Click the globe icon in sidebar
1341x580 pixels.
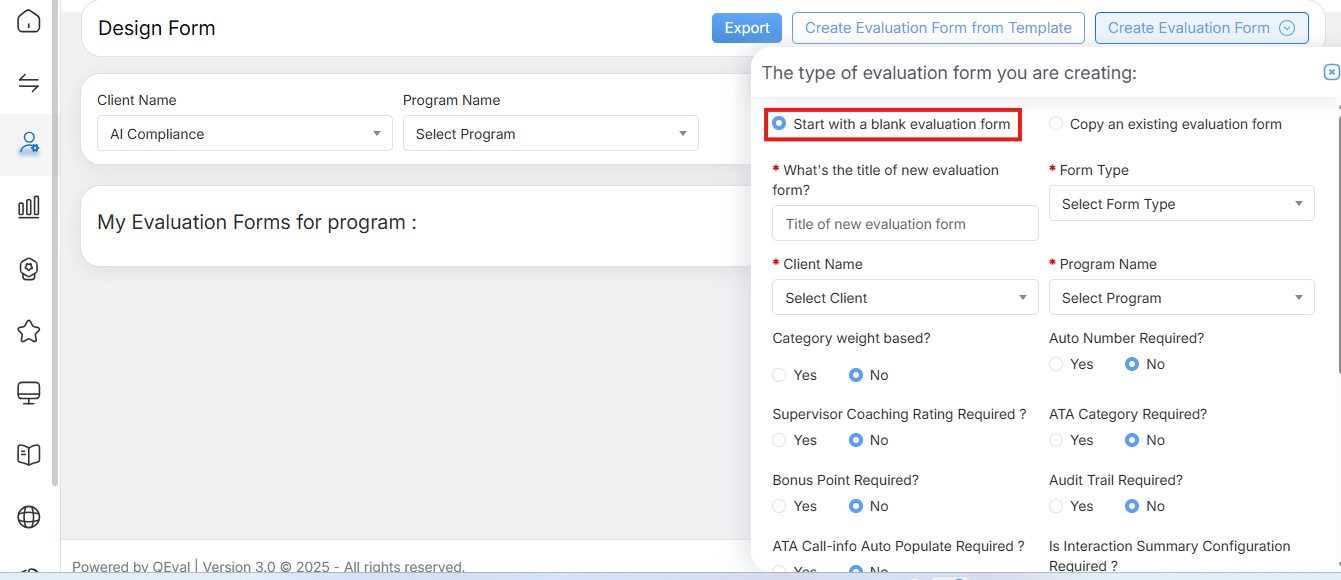pyautogui.click(x=29, y=517)
